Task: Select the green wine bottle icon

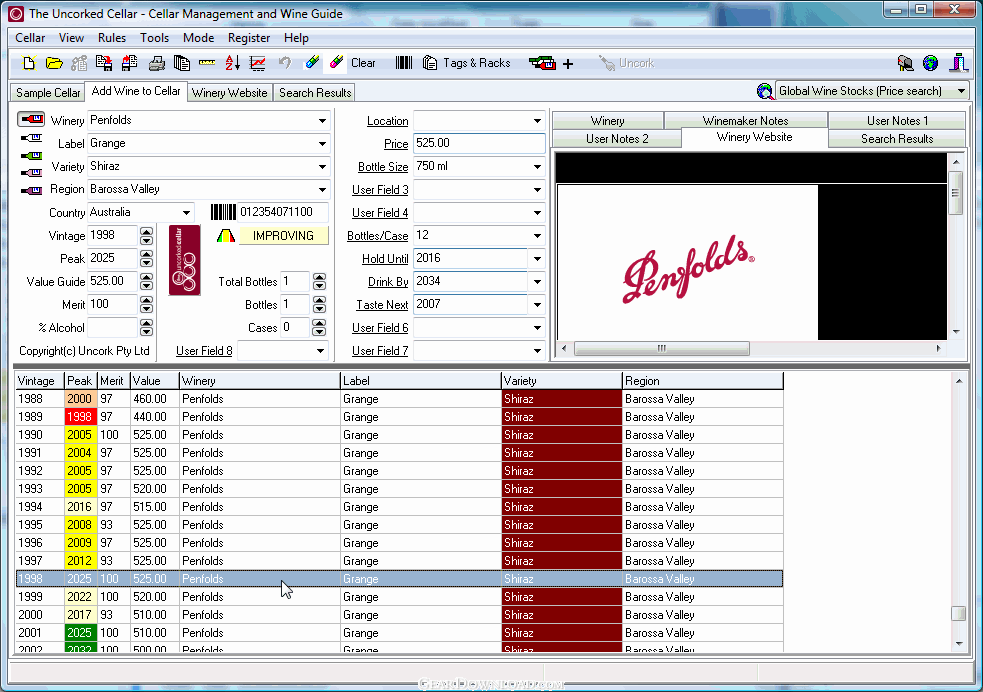Action: click(x=31, y=155)
